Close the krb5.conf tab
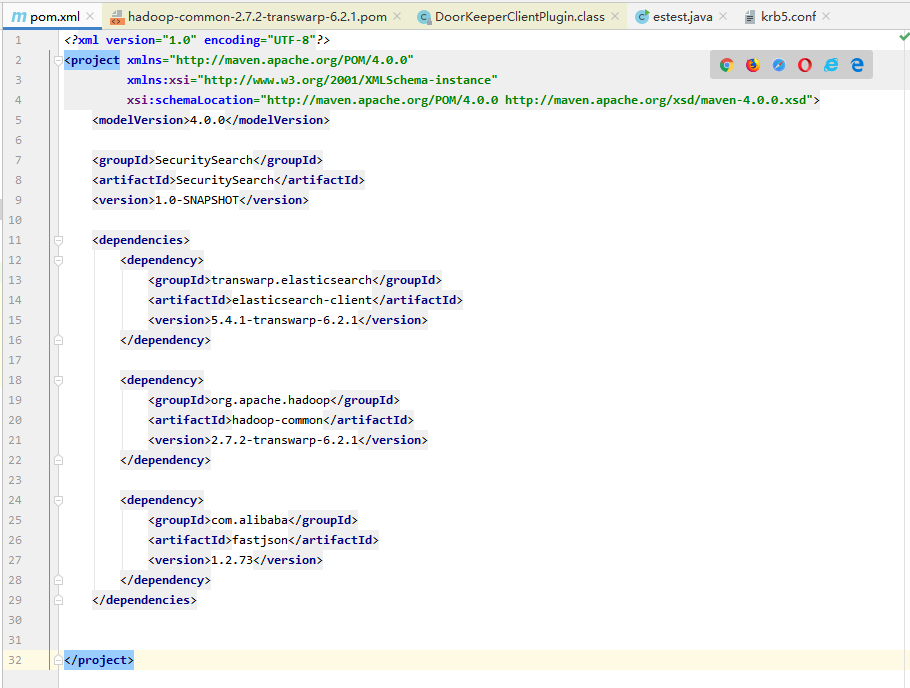910x688 pixels. pos(825,17)
